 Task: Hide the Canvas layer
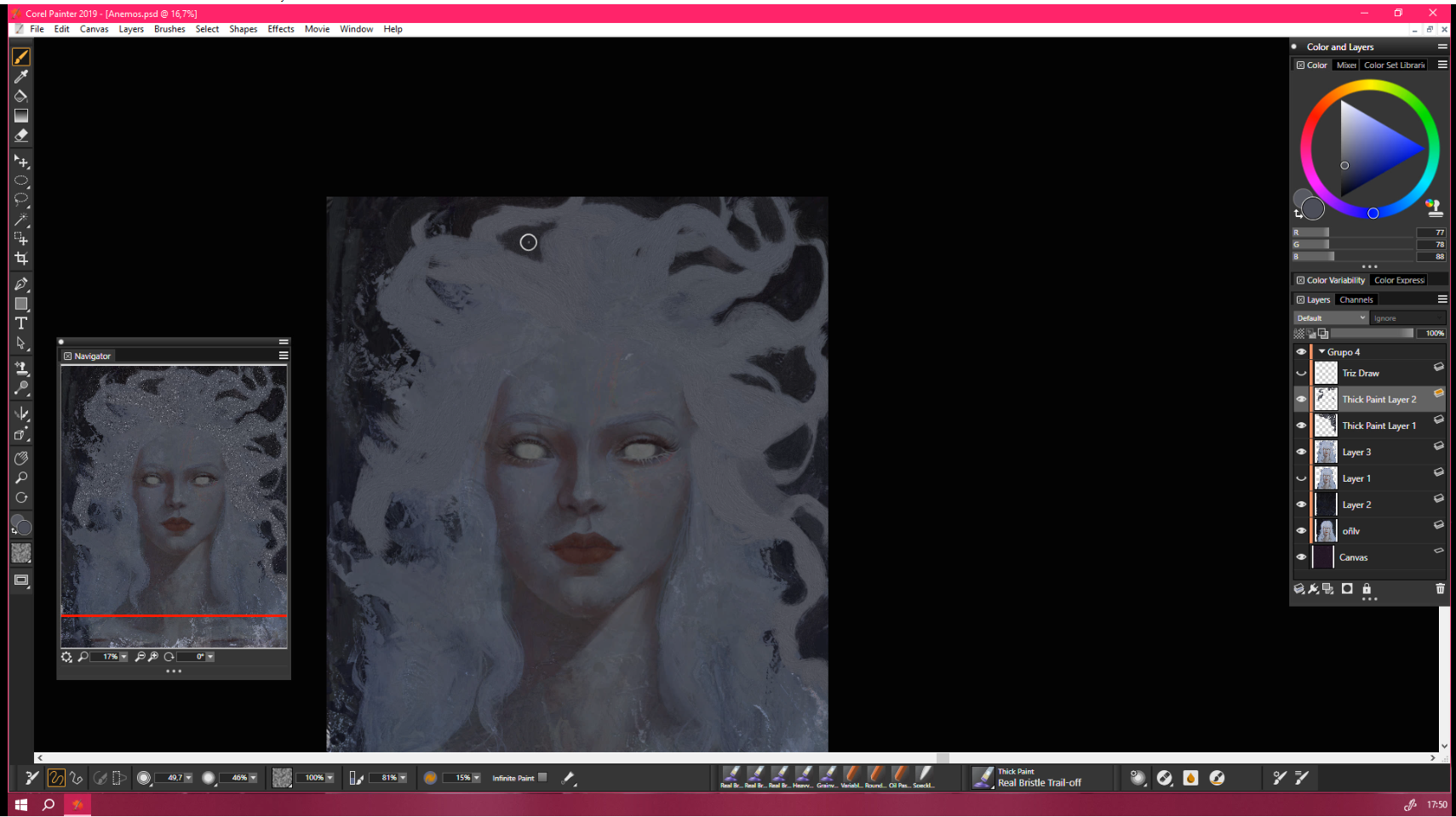coord(1301,557)
